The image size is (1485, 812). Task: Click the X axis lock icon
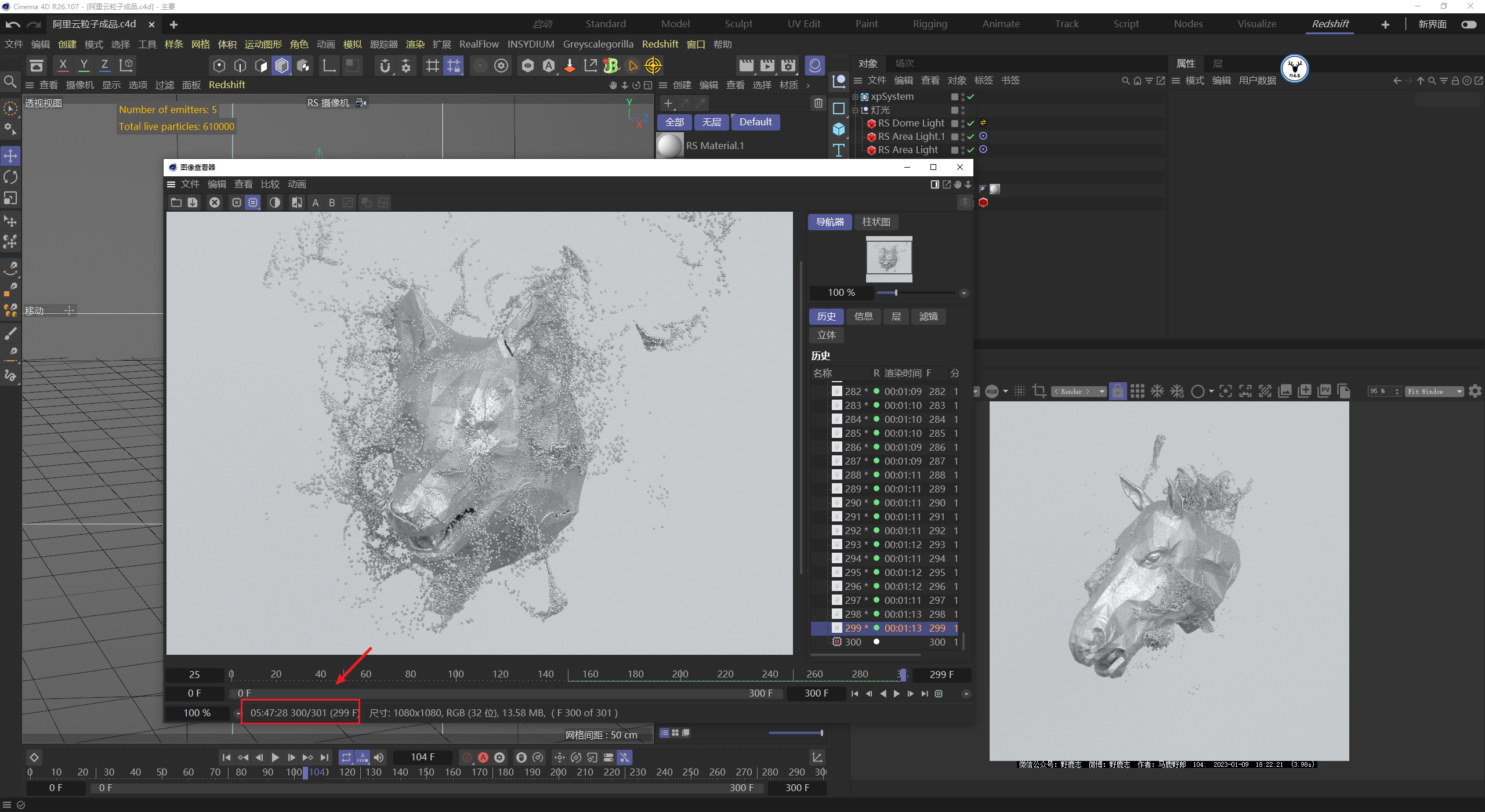pyautogui.click(x=63, y=65)
